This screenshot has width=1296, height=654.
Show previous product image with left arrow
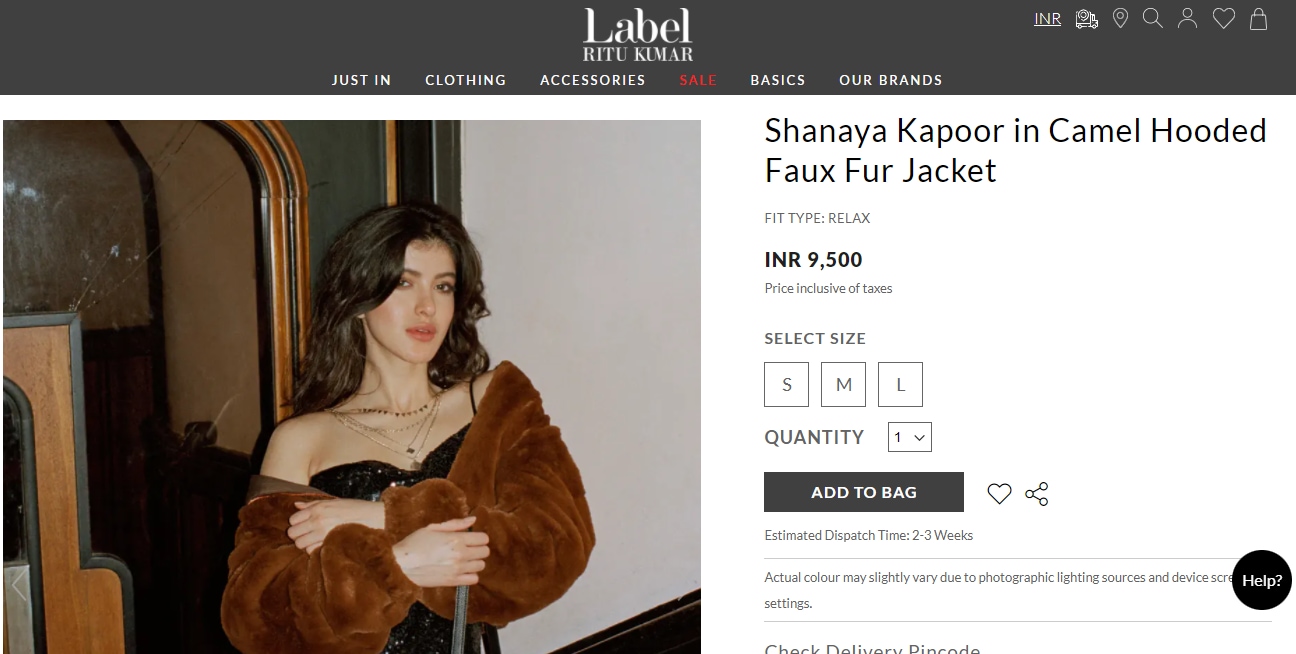point(18,585)
